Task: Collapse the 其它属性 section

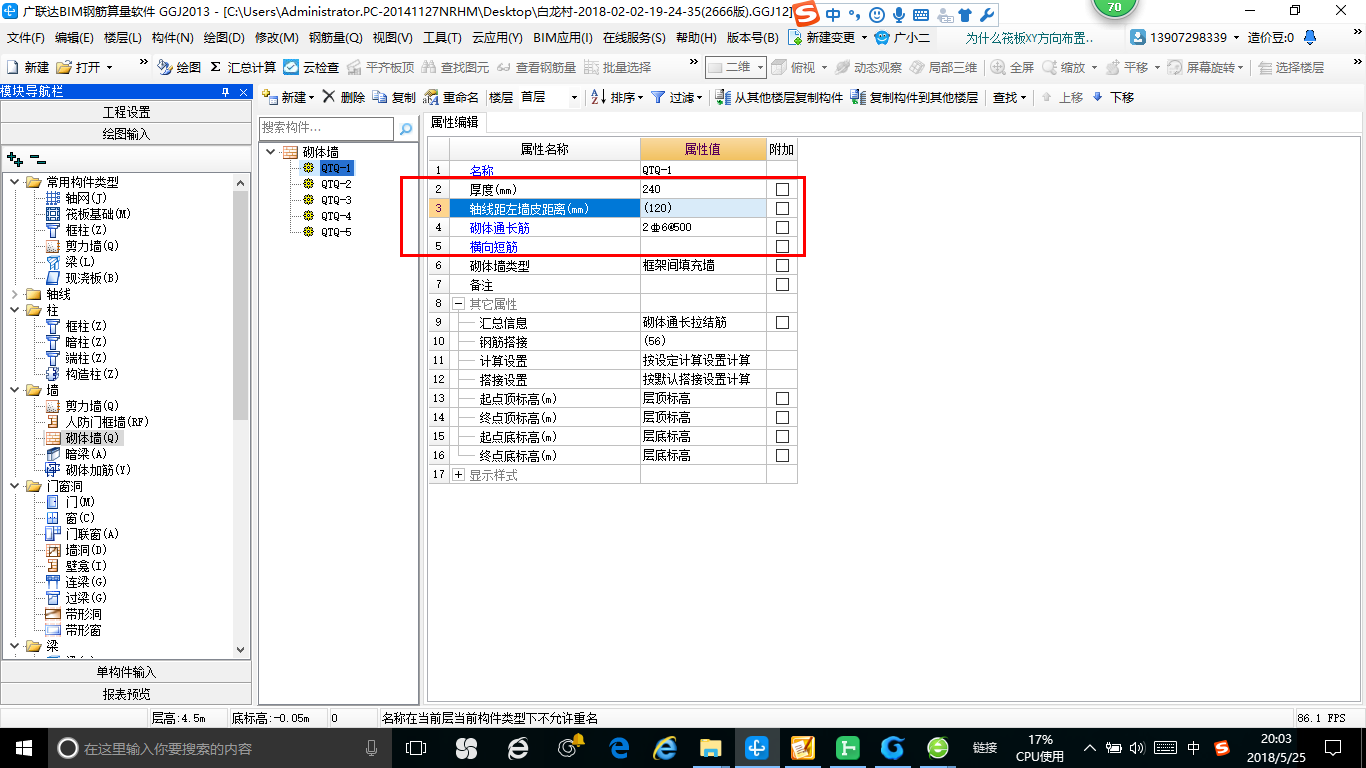Action: point(458,303)
